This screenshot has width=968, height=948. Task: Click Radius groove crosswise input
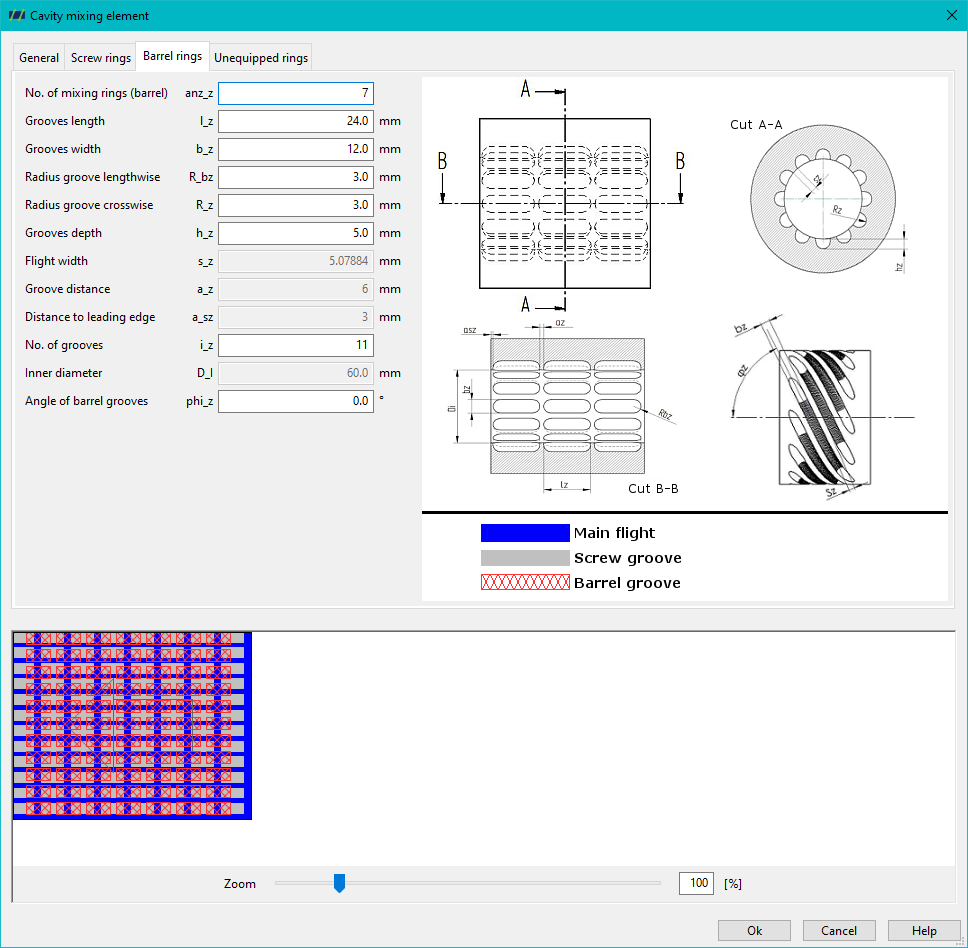coord(296,205)
